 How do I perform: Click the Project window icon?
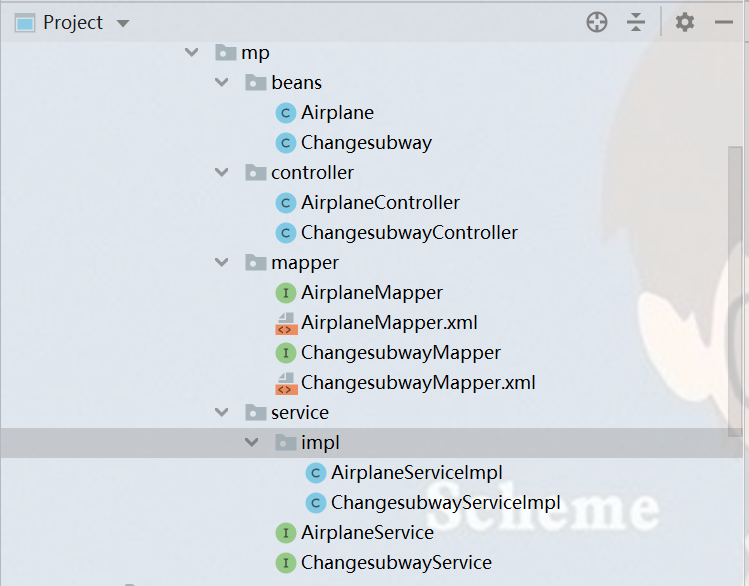click(25, 23)
